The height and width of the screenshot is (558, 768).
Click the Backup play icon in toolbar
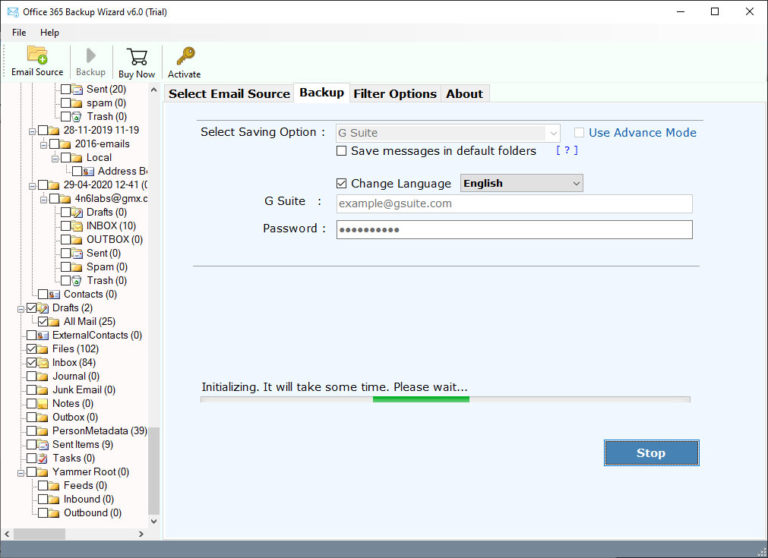(91, 55)
